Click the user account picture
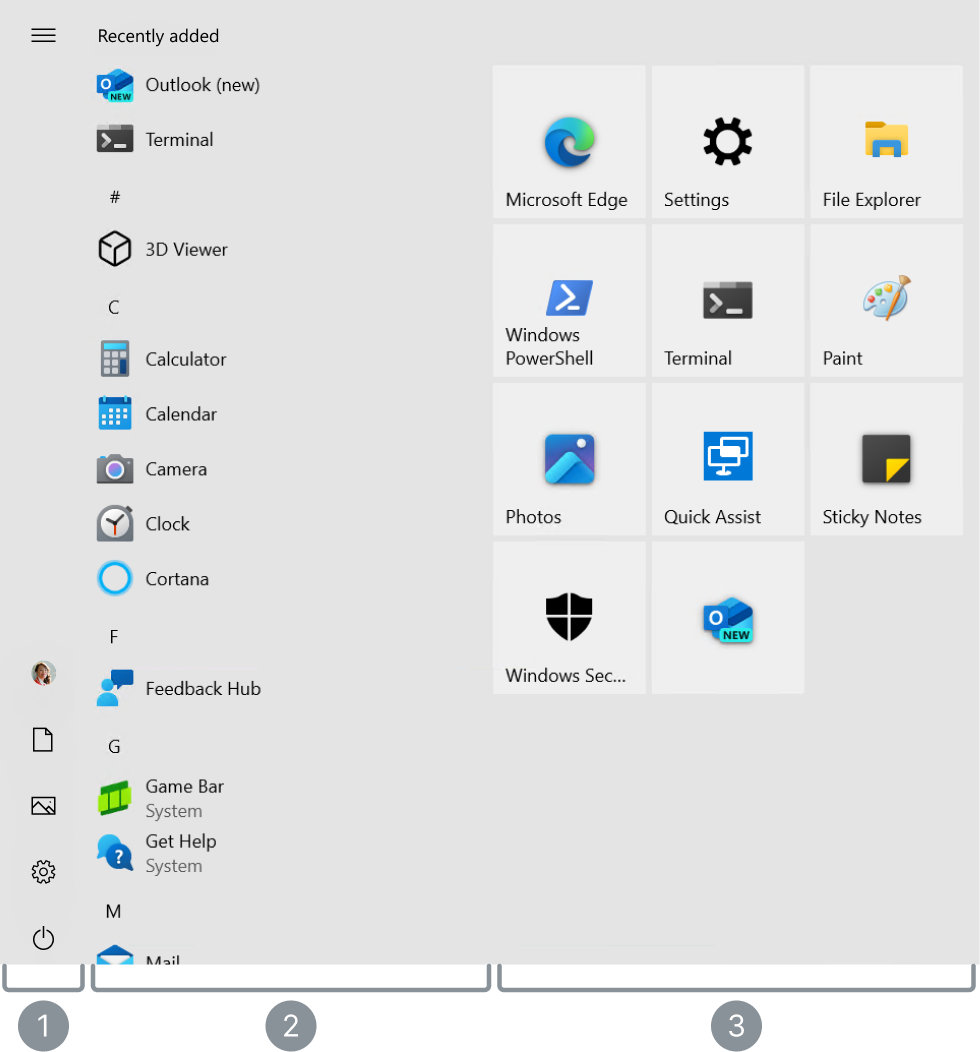This screenshot has width=980, height=1052. click(42, 672)
